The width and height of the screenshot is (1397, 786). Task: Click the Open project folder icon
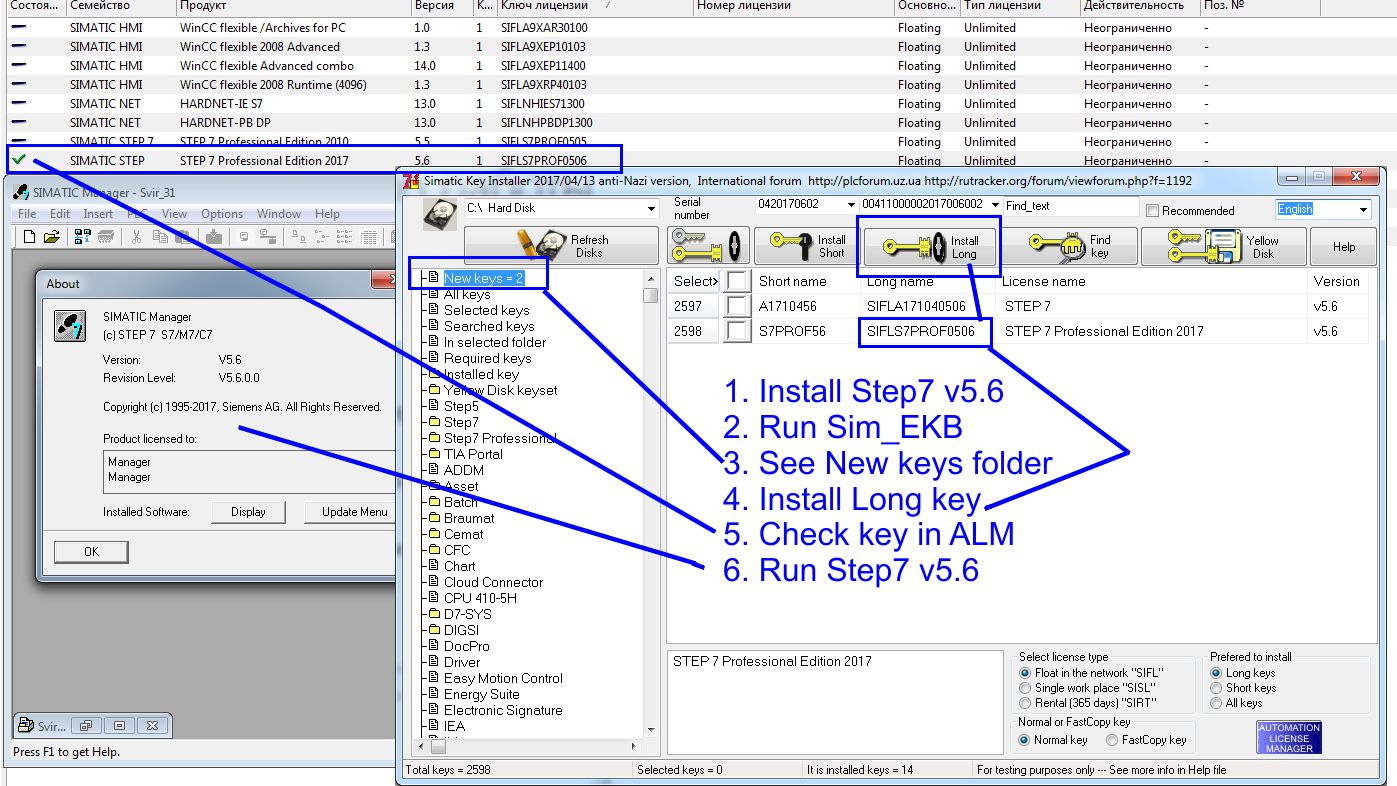tap(51, 235)
